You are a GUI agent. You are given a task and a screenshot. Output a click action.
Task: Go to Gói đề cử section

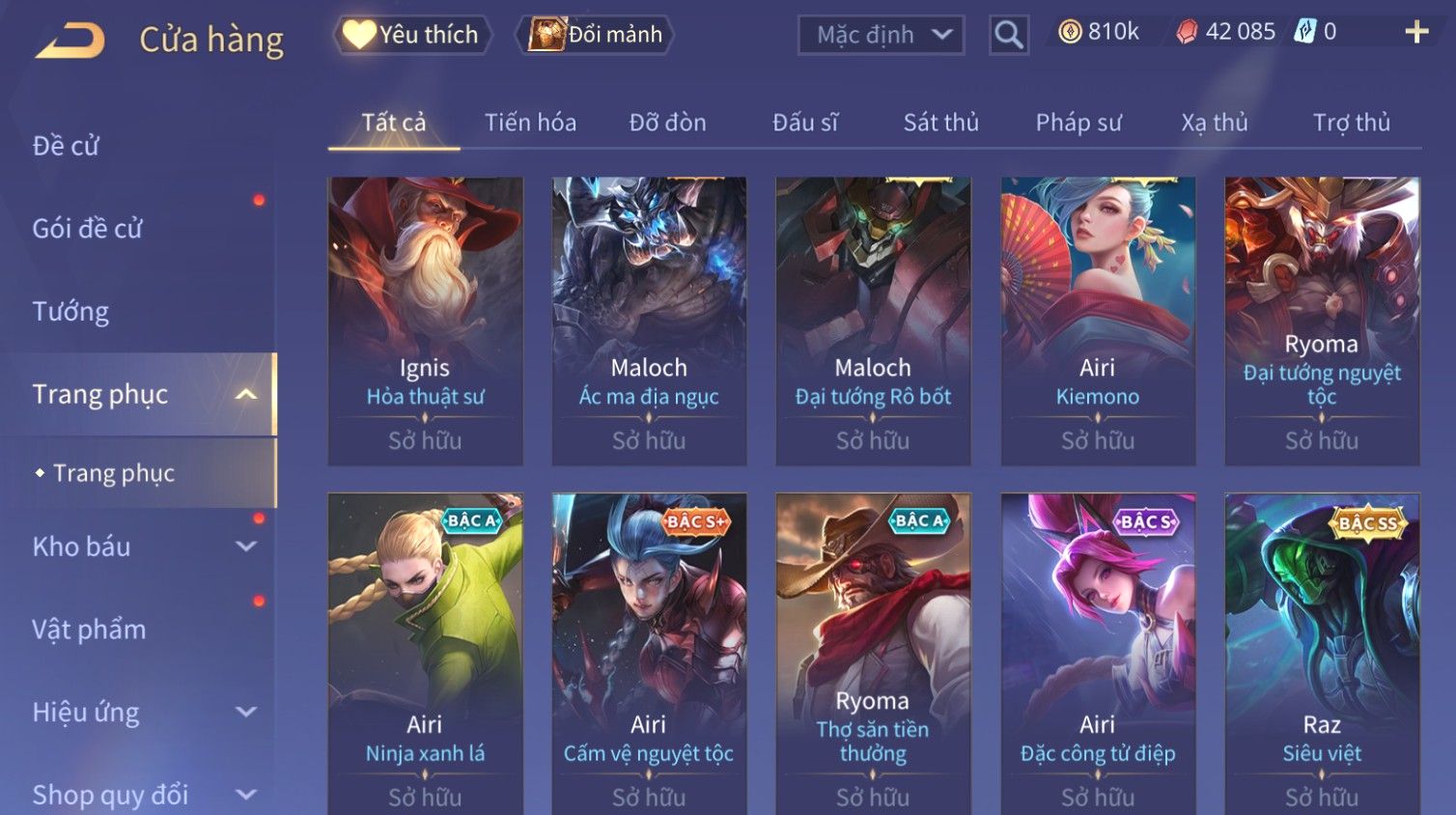click(87, 229)
